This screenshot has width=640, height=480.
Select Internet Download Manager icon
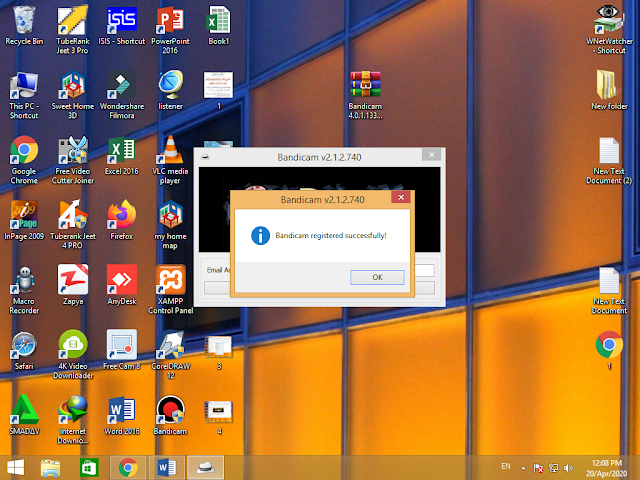click(73, 419)
